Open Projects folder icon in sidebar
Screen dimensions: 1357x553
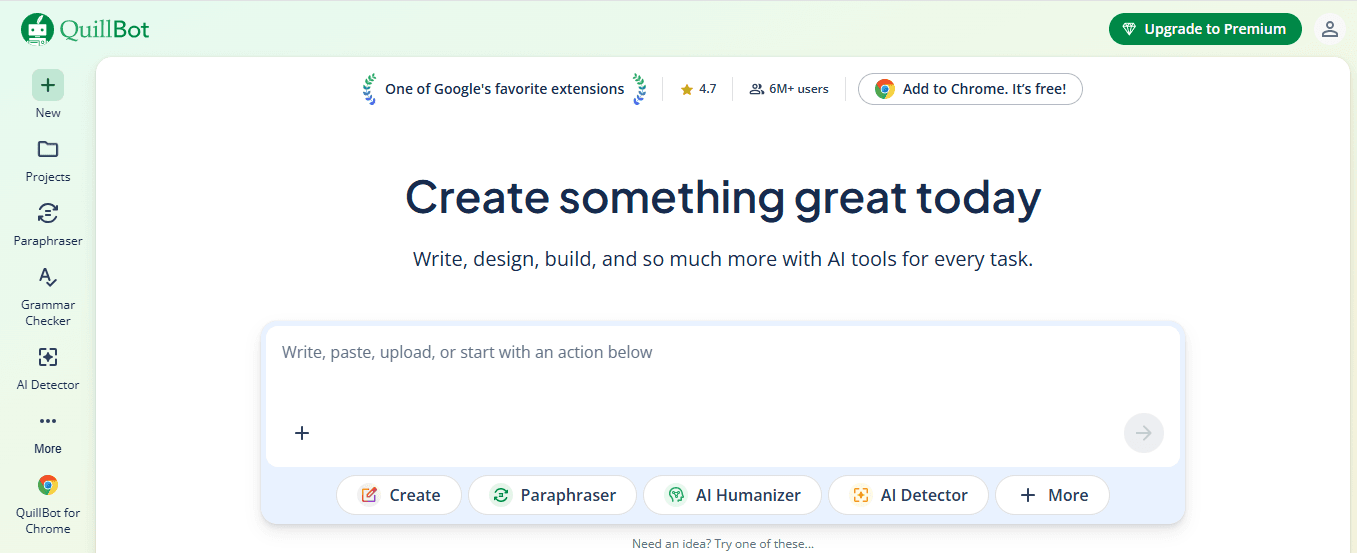point(48,150)
